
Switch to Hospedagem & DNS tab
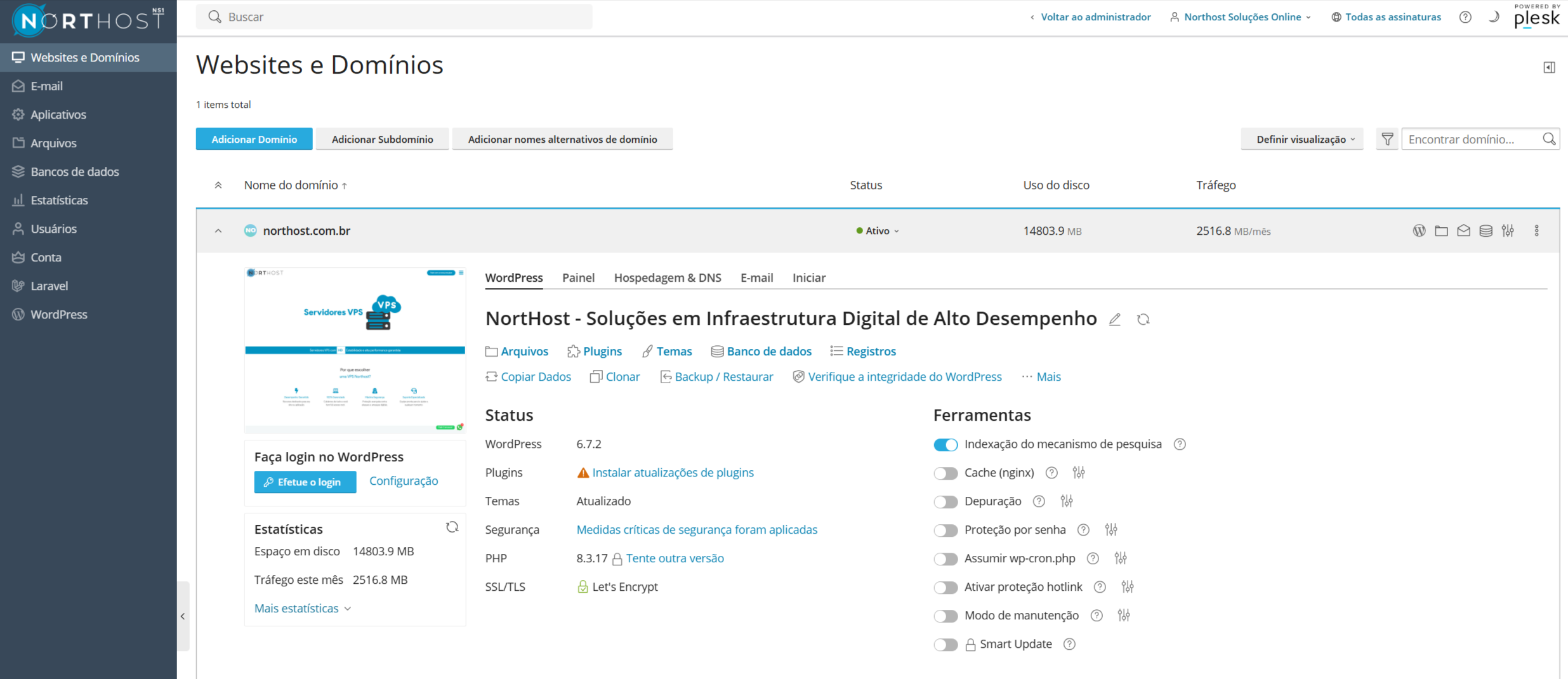pos(668,278)
